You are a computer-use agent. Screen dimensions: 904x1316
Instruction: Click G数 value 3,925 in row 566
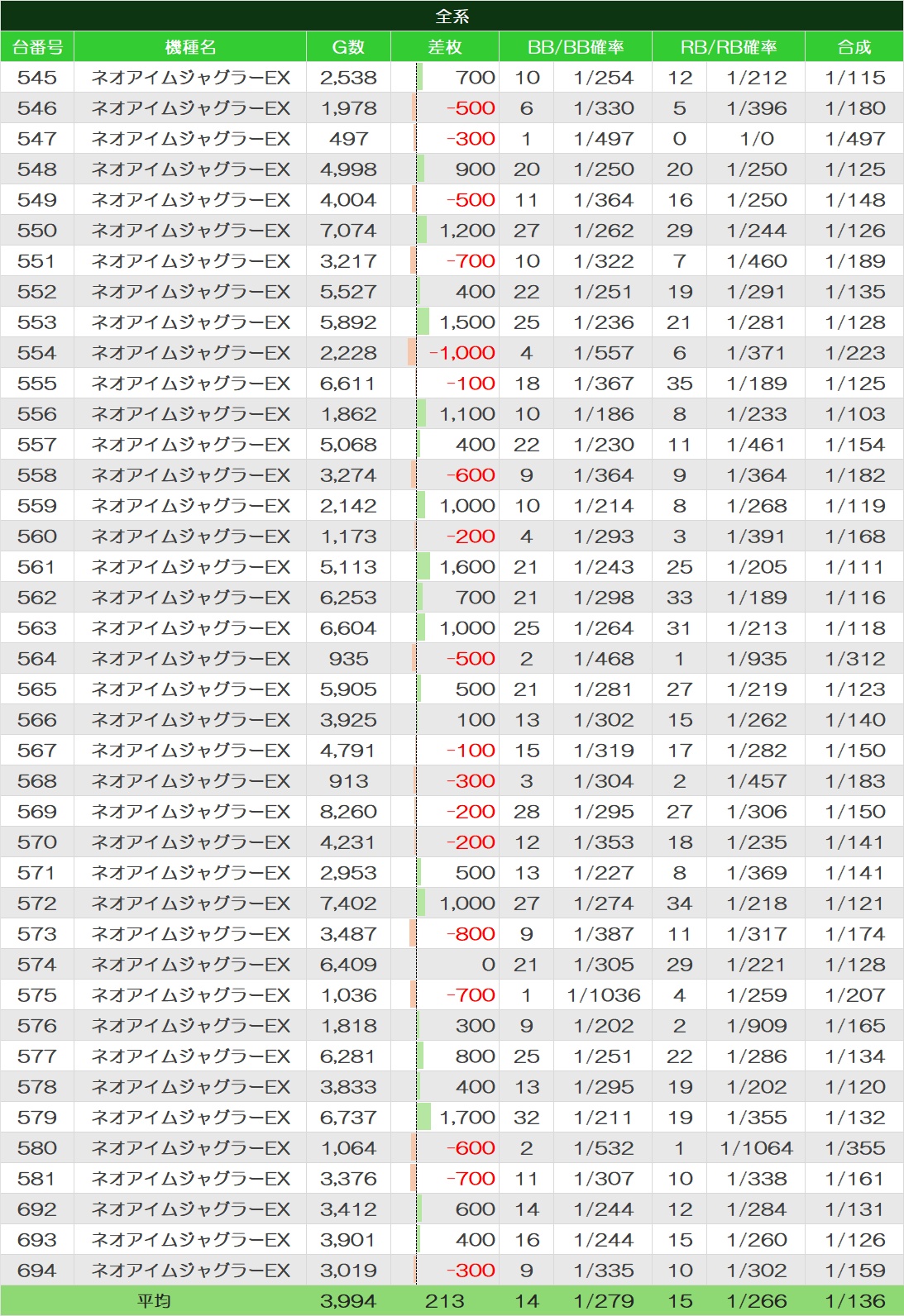348,720
